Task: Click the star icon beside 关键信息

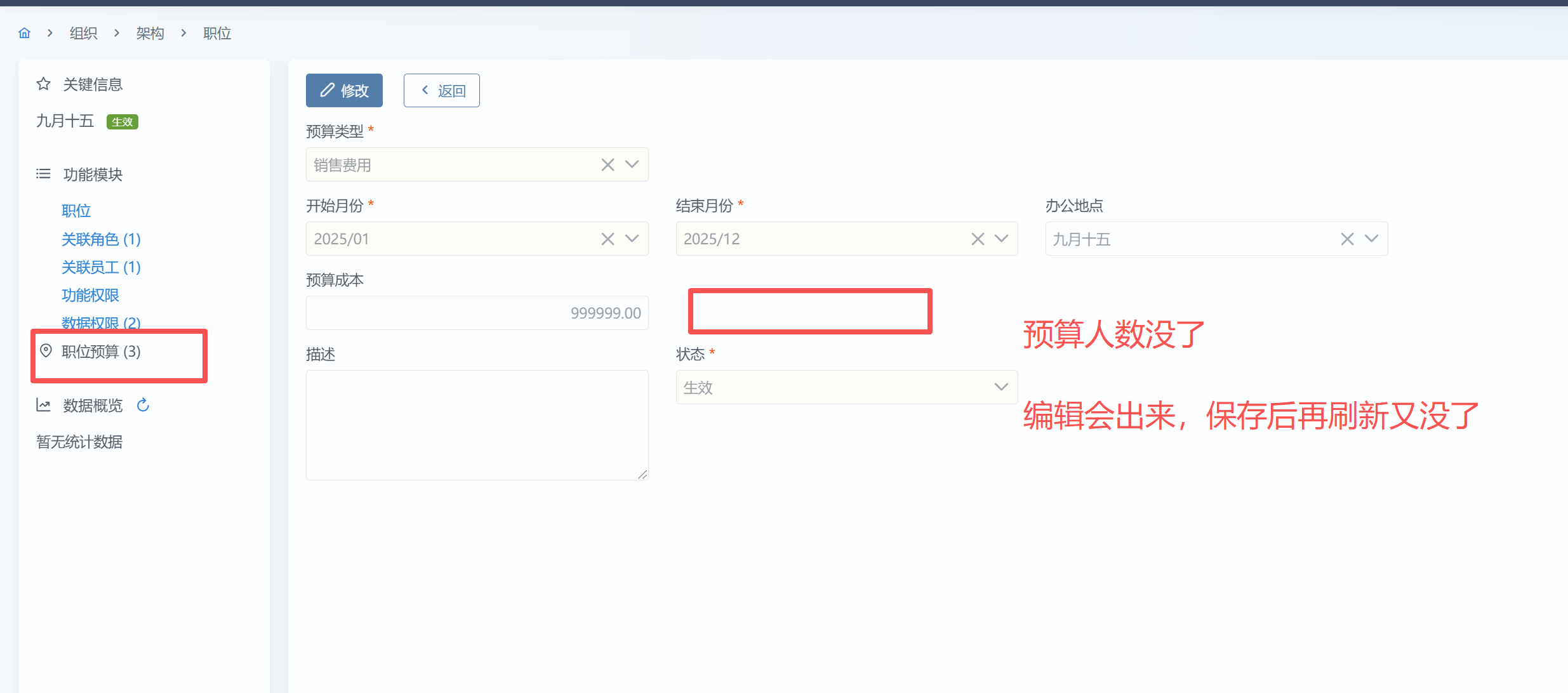Action: point(43,84)
